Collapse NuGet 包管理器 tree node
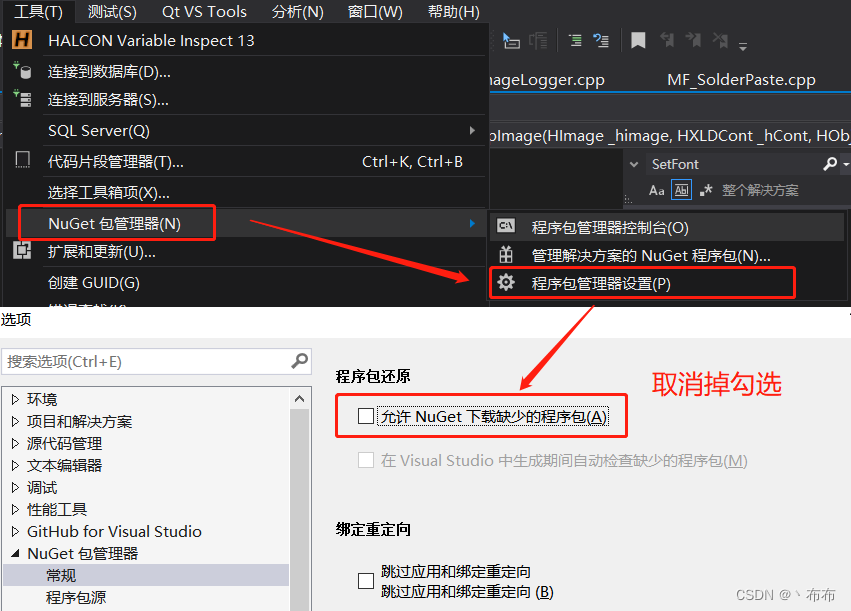 point(15,553)
